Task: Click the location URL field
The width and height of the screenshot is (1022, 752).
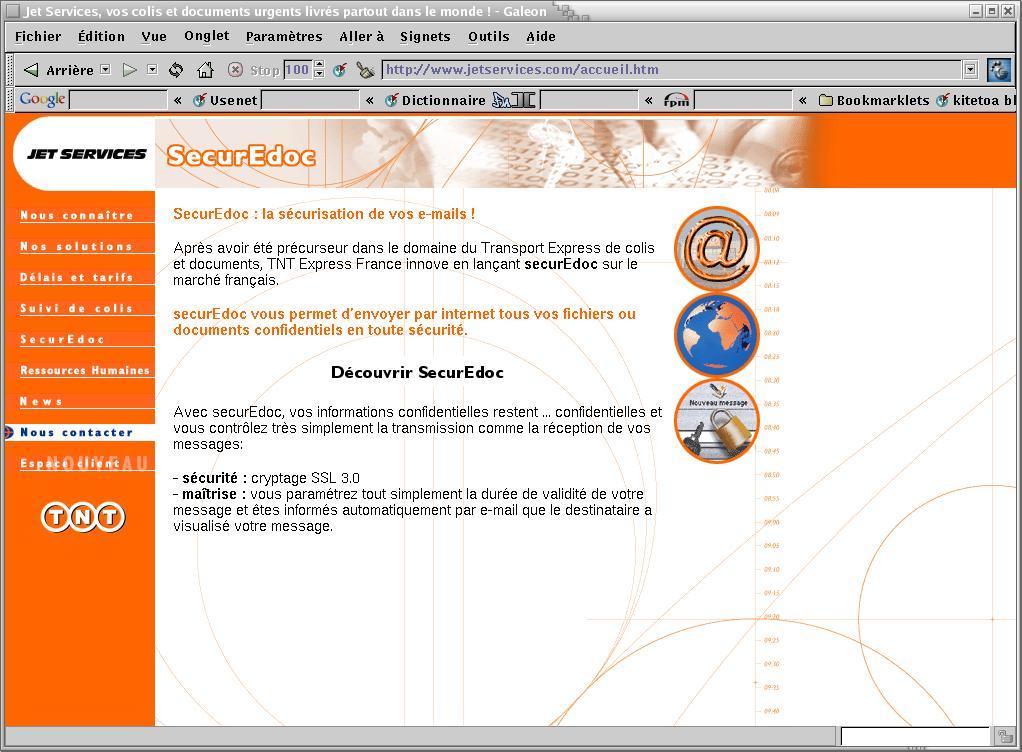Action: 672,70
